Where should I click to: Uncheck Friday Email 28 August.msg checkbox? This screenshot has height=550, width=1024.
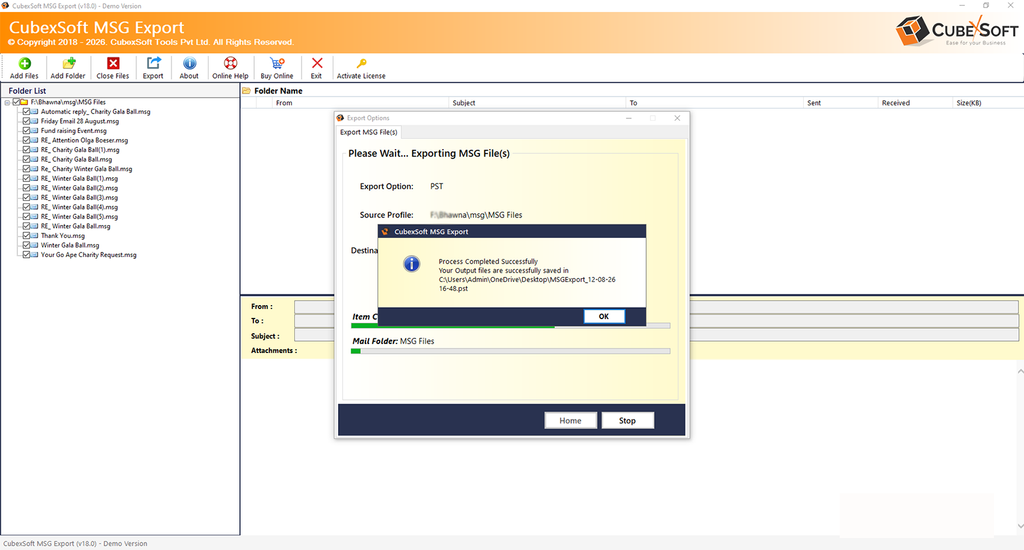click(26, 121)
